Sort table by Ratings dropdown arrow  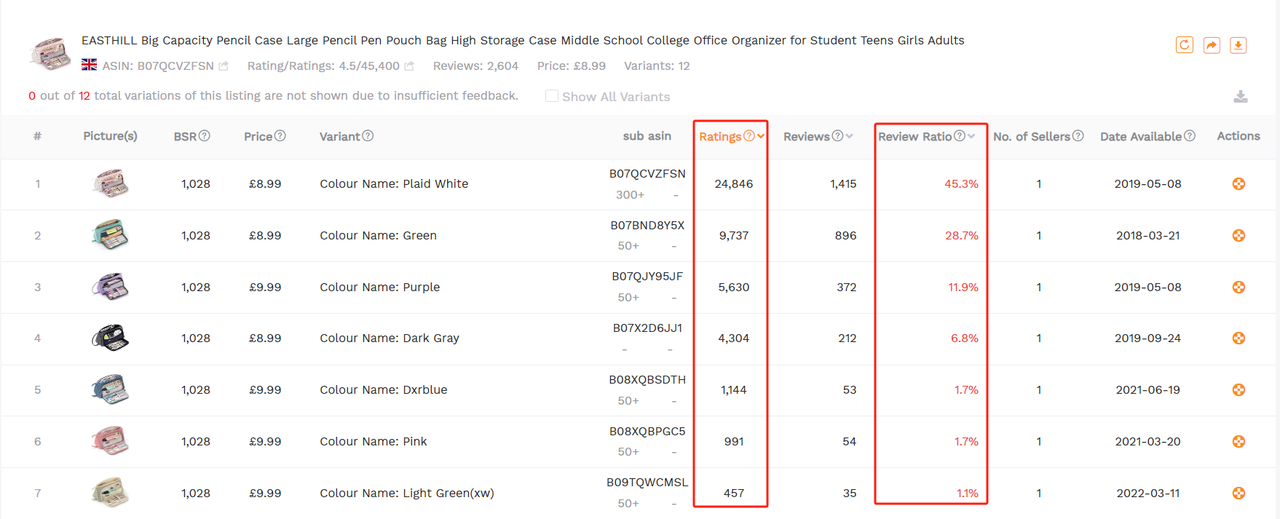tap(761, 137)
